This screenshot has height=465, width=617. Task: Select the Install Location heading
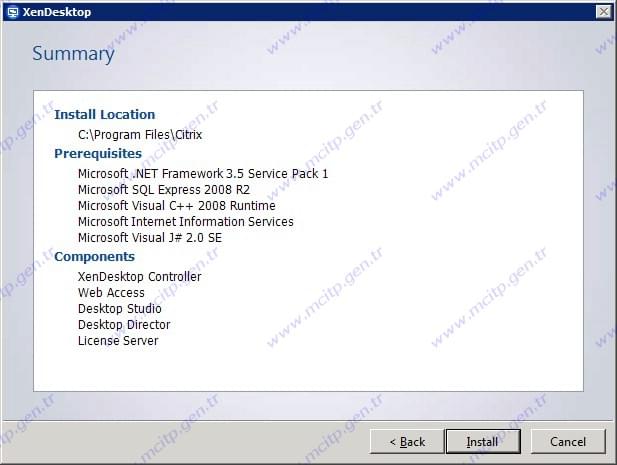(x=105, y=114)
